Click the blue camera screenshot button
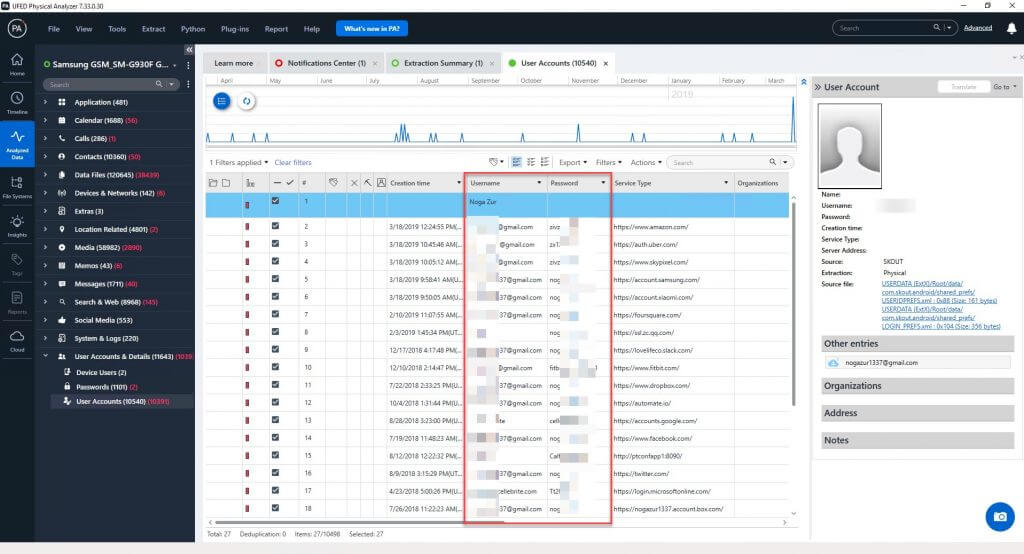This screenshot has height=554, width=1024. pos(1000,517)
